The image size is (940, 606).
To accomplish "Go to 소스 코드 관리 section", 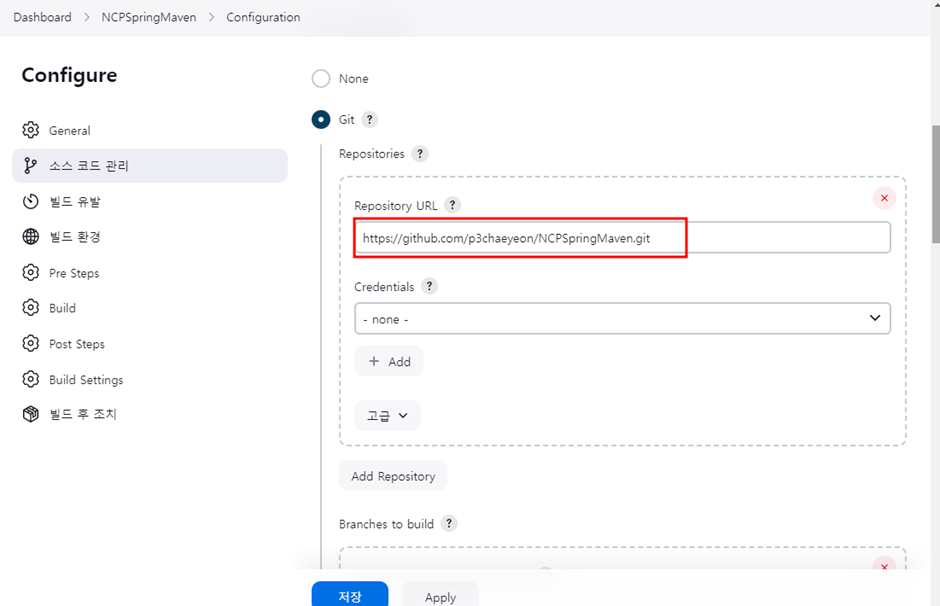I will point(150,165).
